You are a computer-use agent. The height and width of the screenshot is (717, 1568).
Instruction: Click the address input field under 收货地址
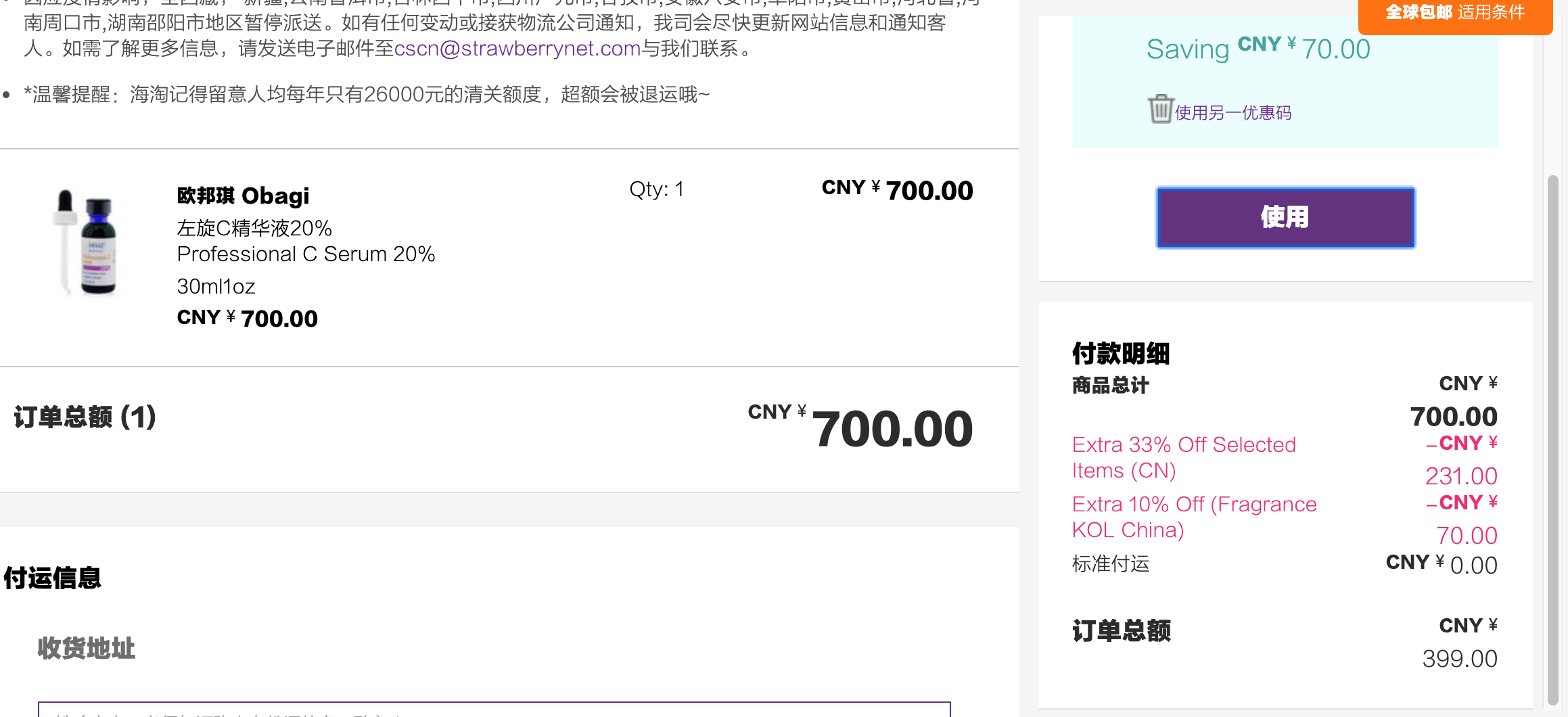[x=494, y=710]
